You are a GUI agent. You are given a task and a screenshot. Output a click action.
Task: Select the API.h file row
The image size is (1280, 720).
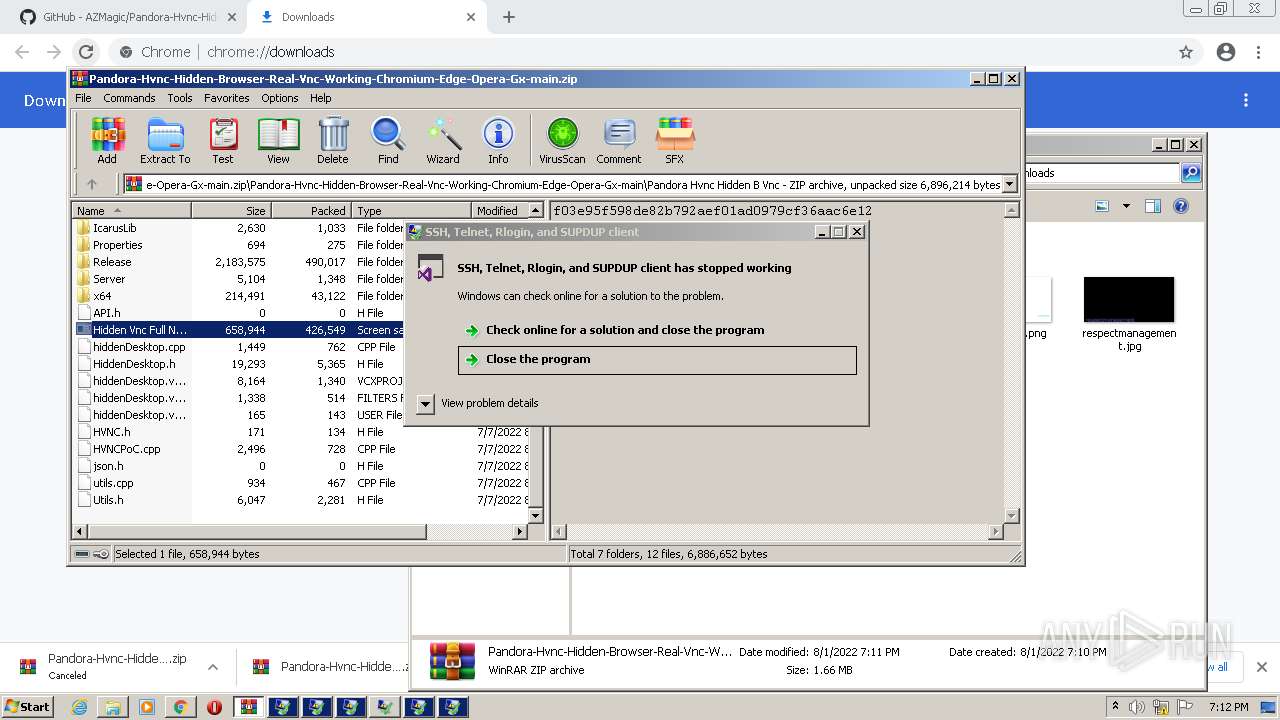tap(106, 313)
